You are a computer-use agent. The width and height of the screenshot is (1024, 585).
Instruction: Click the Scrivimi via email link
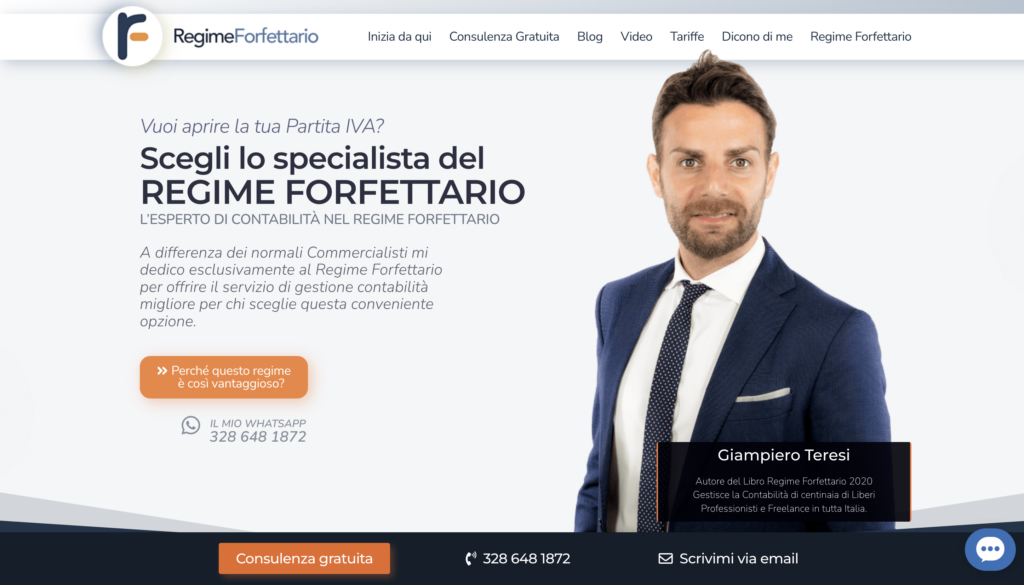pos(739,558)
